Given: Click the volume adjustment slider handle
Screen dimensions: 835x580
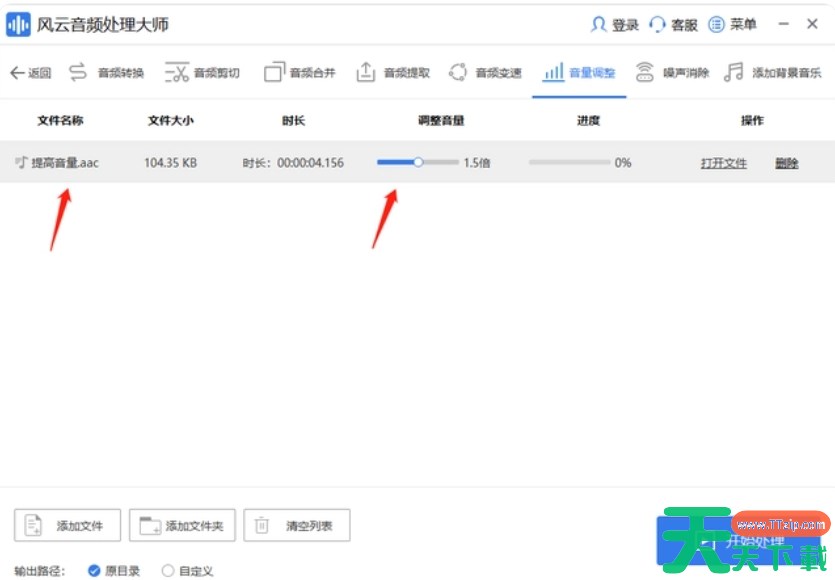Looking at the screenshot, I should [x=419, y=162].
